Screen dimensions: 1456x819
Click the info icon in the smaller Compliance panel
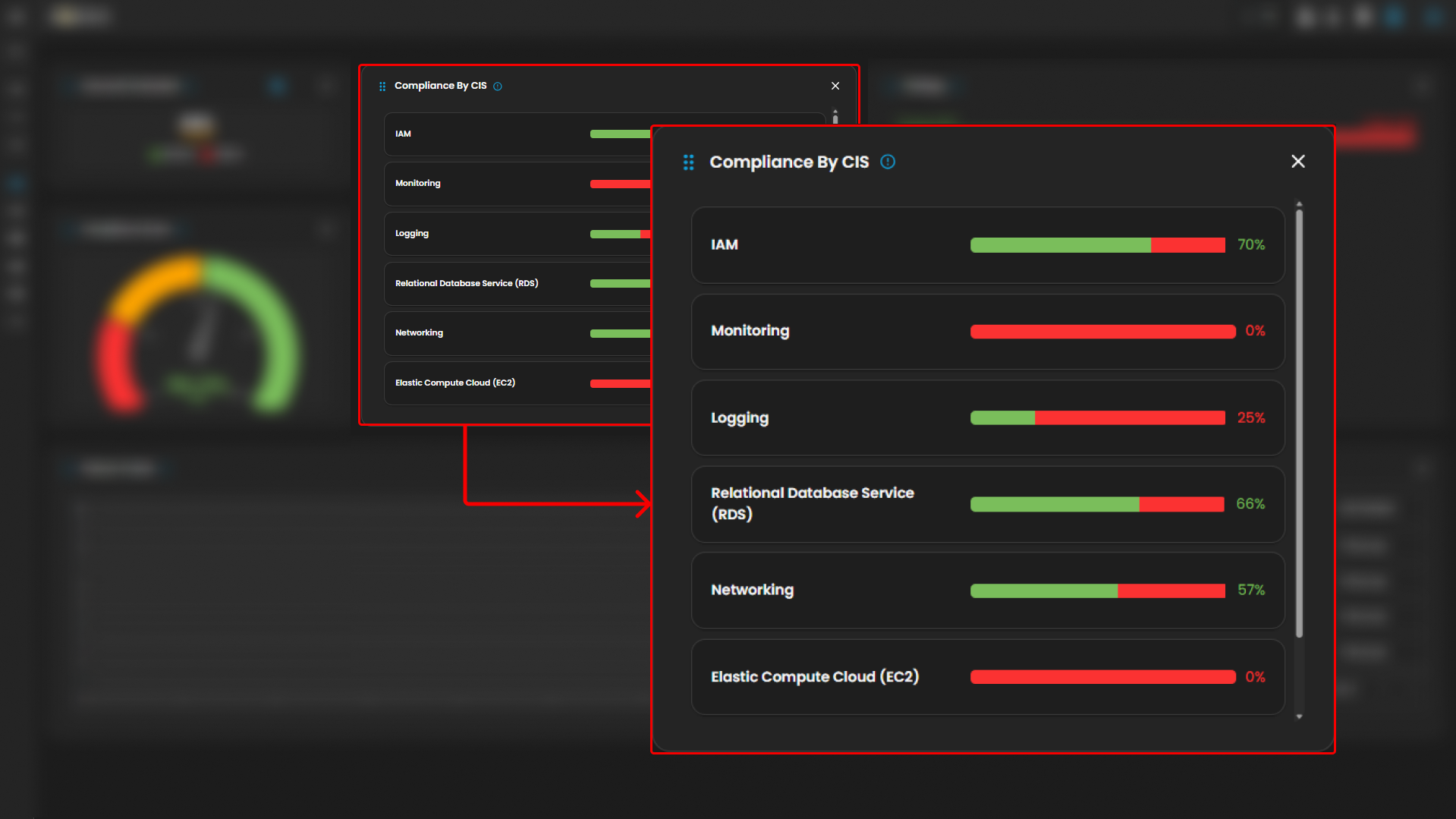[x=498, y=87]
